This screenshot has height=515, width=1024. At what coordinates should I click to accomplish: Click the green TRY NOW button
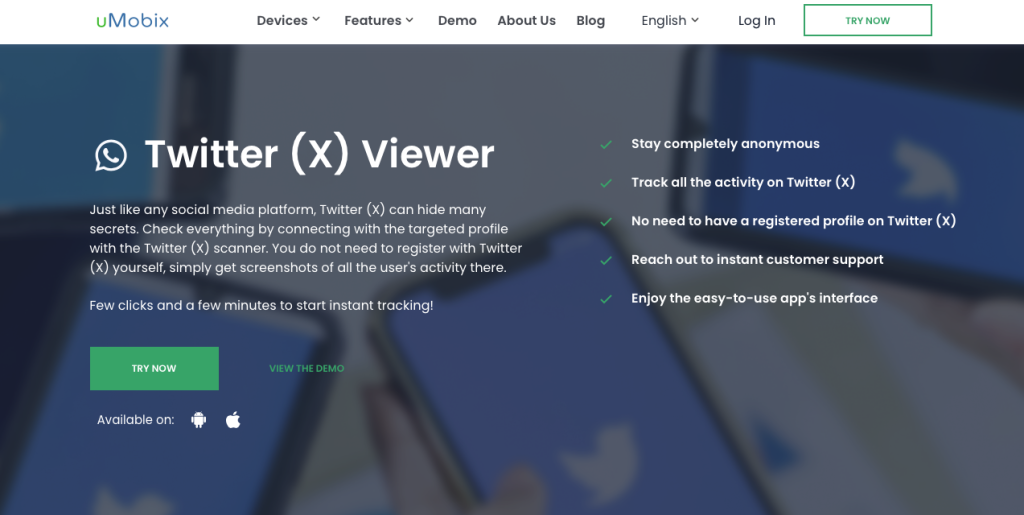pos(154,368)
